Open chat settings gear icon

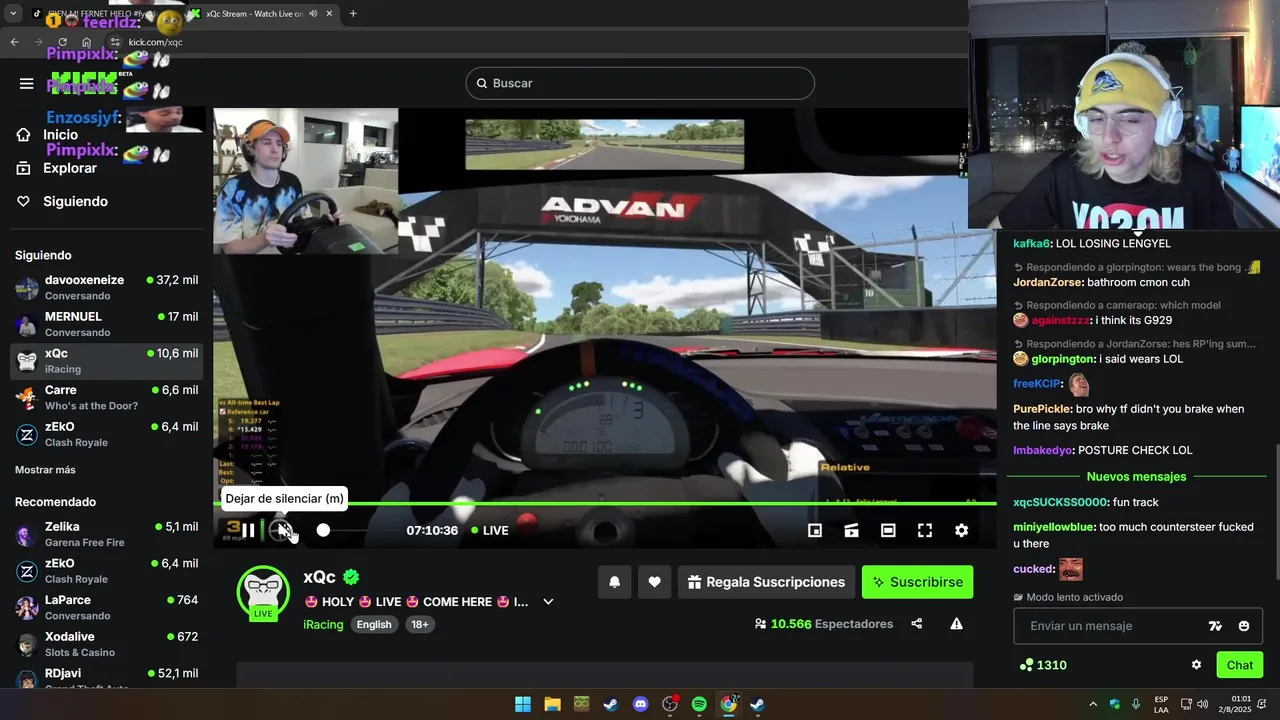point(1196,665)
